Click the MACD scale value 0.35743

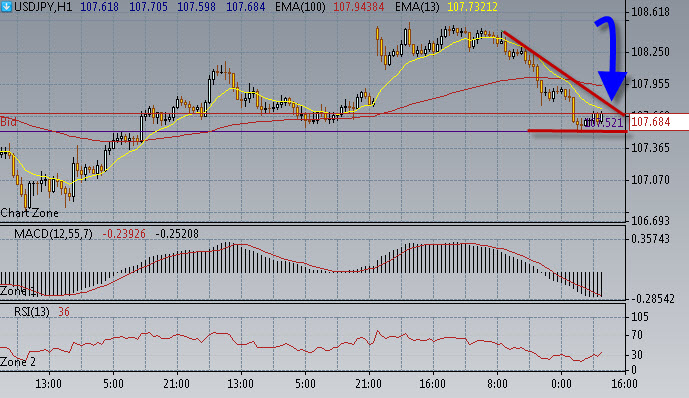pyautogui.click(x=650, y=239)
